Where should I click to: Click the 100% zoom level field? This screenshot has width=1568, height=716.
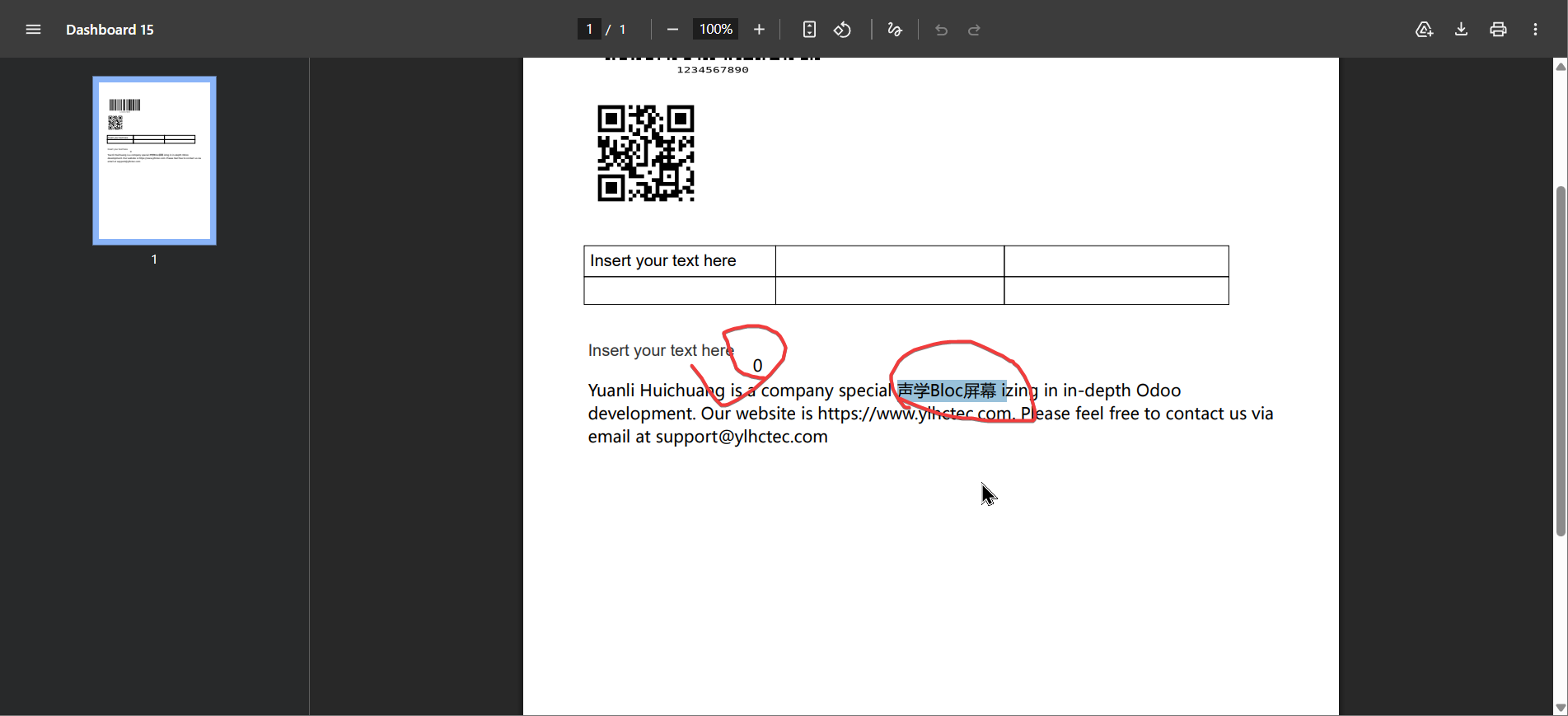pyautogui.click(x=715, y=30)
